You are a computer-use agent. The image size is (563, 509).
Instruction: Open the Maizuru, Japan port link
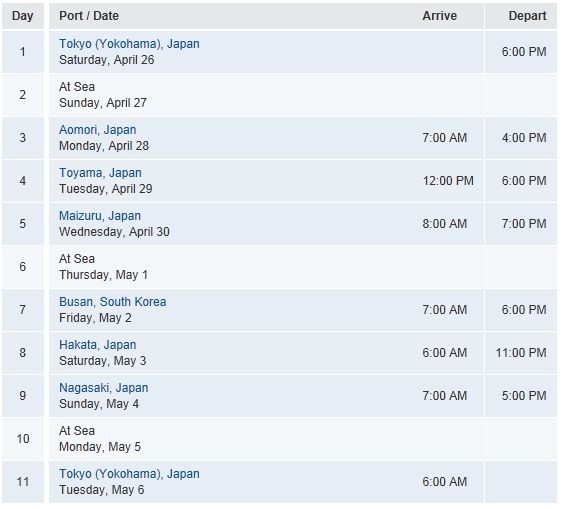[100, 216]
